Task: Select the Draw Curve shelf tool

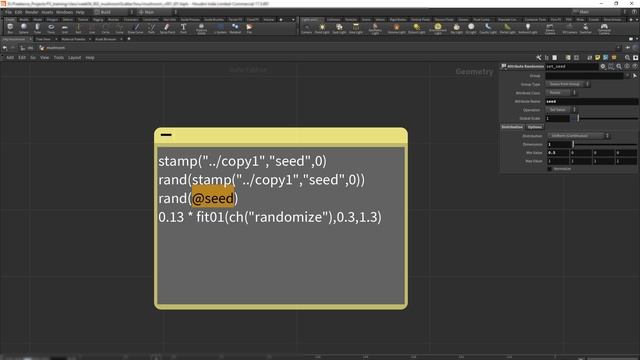Action: pos(136,28)
